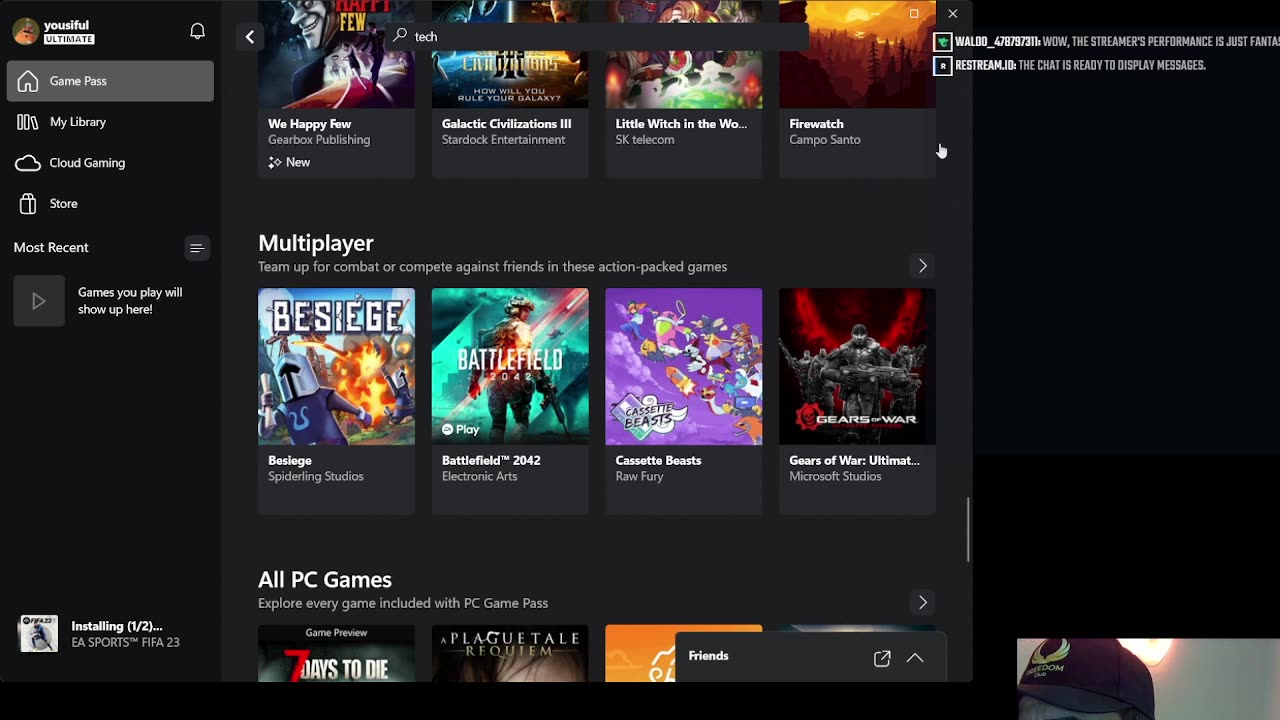
Task: Click the Most Recent label
Action: point(51,248)
